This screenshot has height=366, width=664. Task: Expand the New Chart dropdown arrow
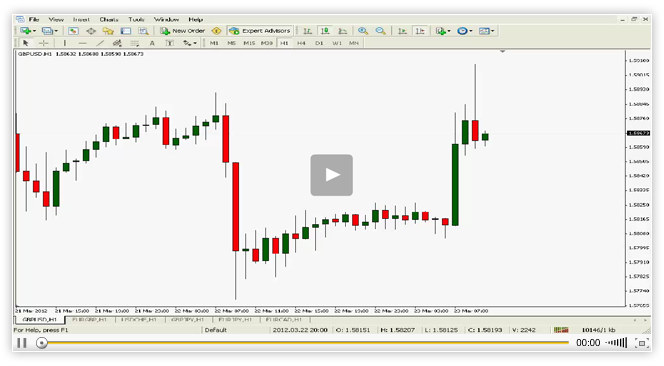click(34, 31)
